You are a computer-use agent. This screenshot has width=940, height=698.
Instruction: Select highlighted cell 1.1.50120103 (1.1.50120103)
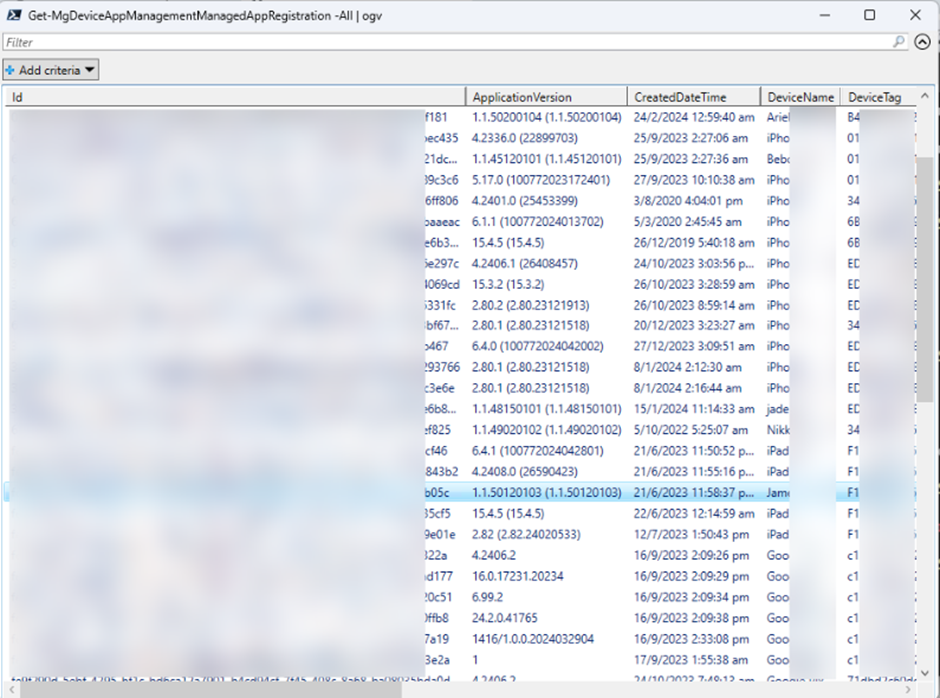[546, 493]
